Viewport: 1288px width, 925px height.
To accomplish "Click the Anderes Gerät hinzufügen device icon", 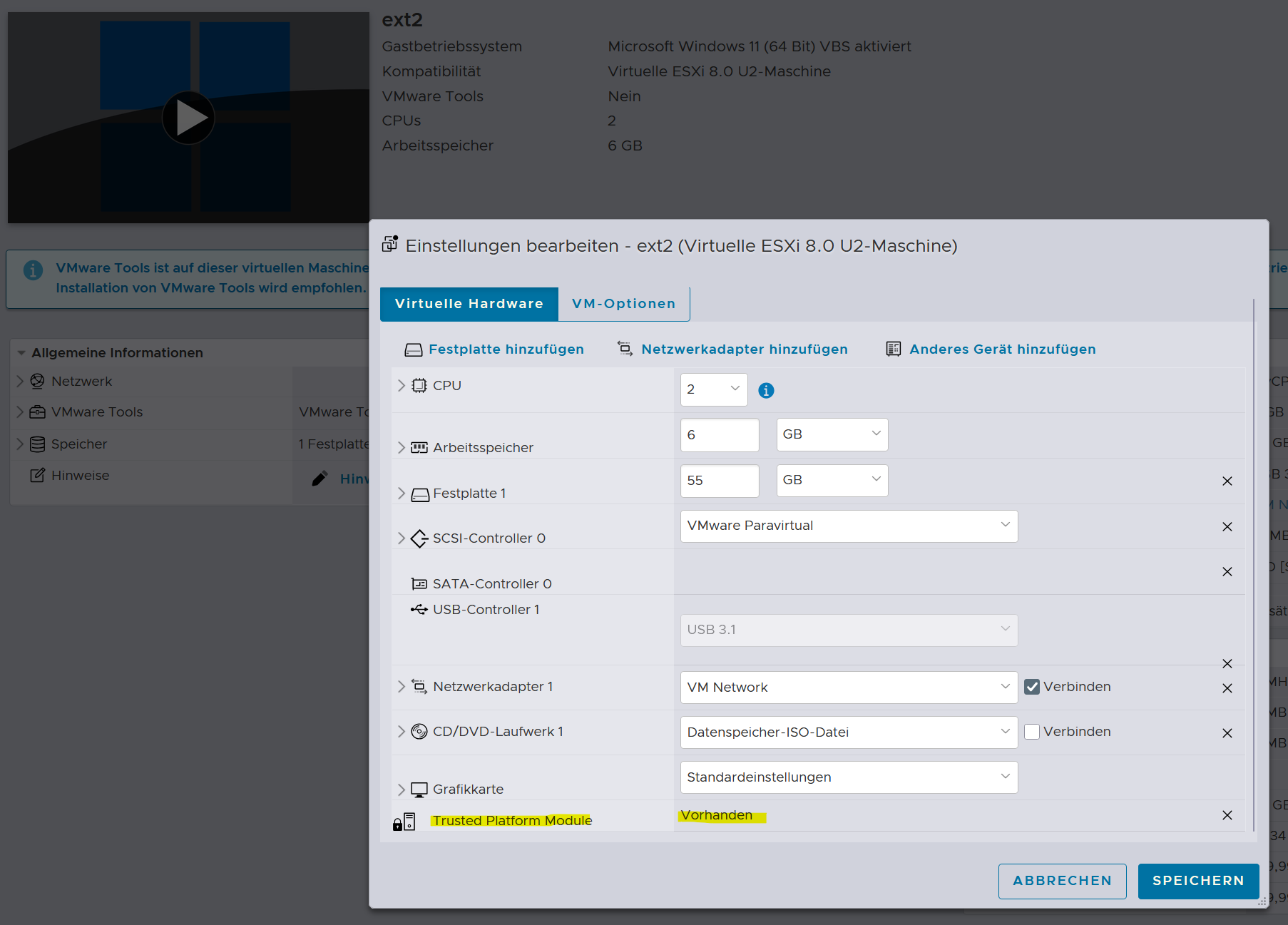I will click(893, 349).
